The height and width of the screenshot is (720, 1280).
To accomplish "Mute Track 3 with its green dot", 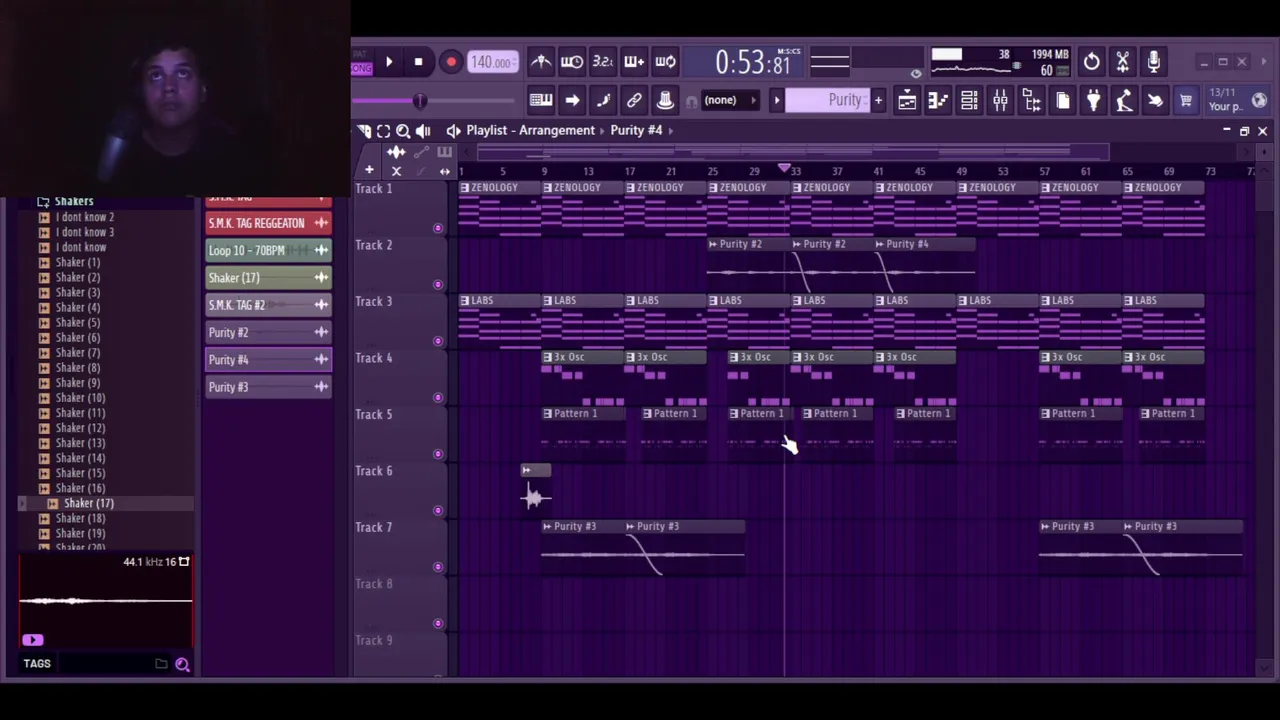I will click(437, 341).
